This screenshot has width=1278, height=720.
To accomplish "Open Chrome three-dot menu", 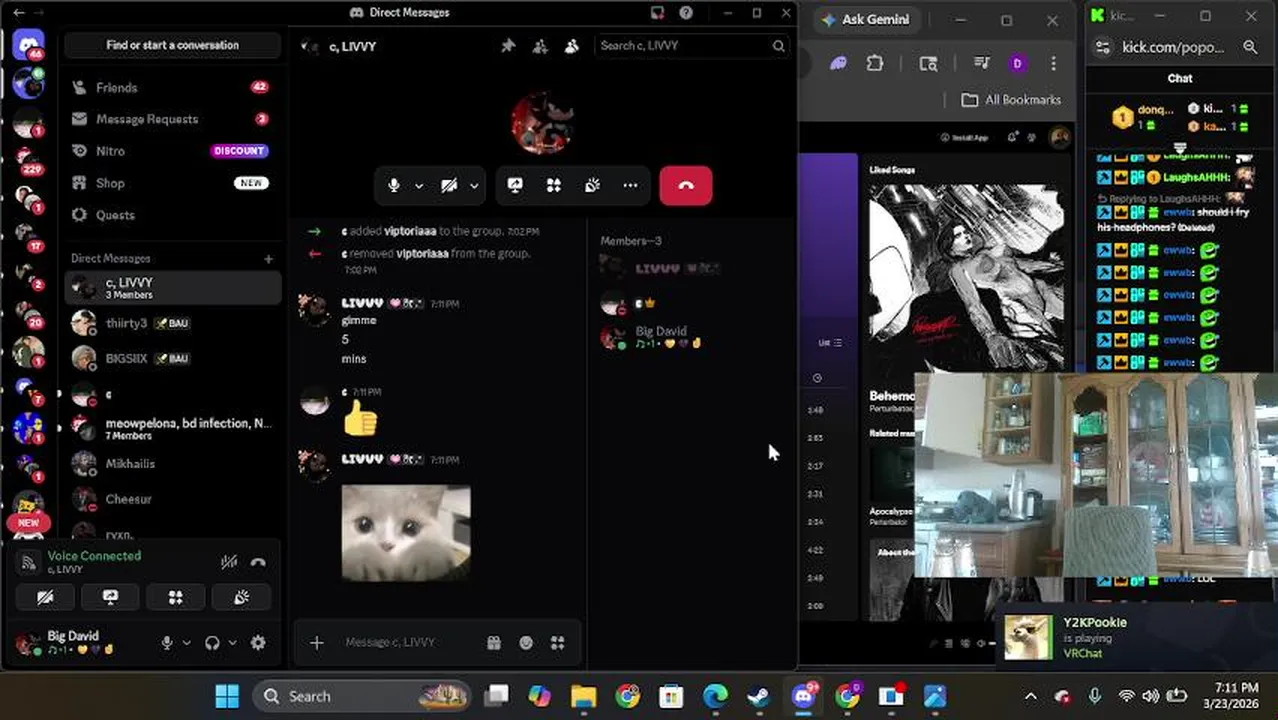I will coord(1053,63).
